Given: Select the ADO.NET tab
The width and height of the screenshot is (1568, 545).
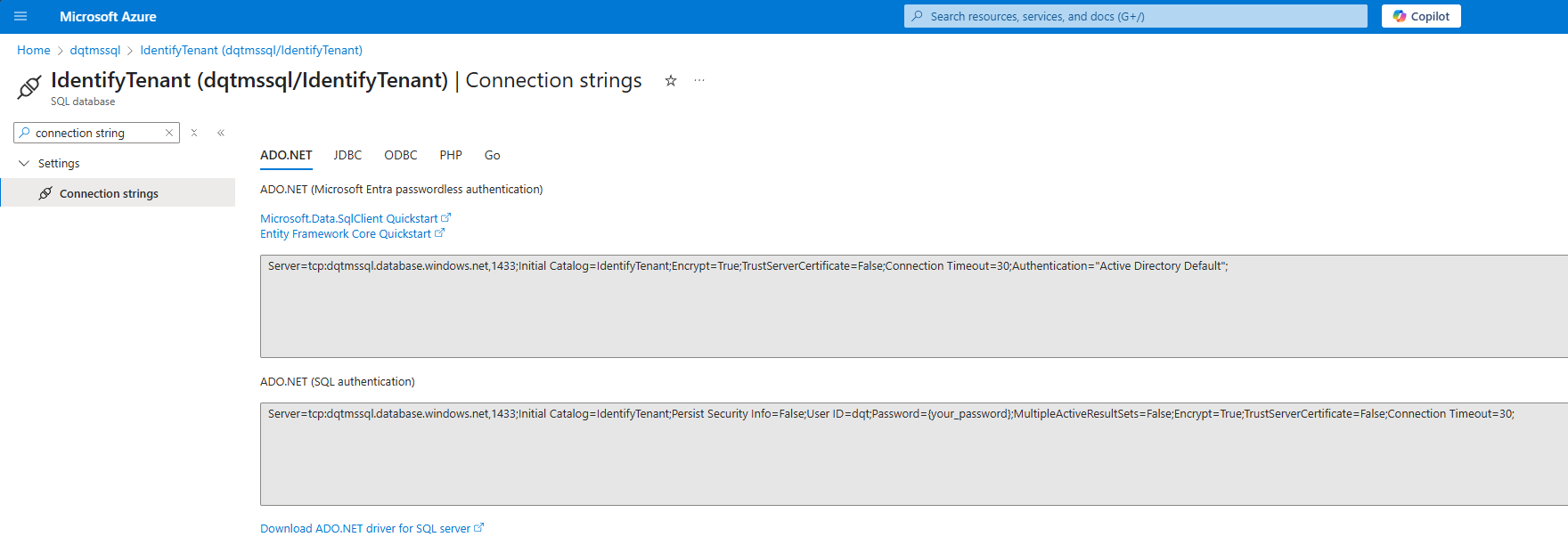Looking at the screenshot, I should pos(286,155).
